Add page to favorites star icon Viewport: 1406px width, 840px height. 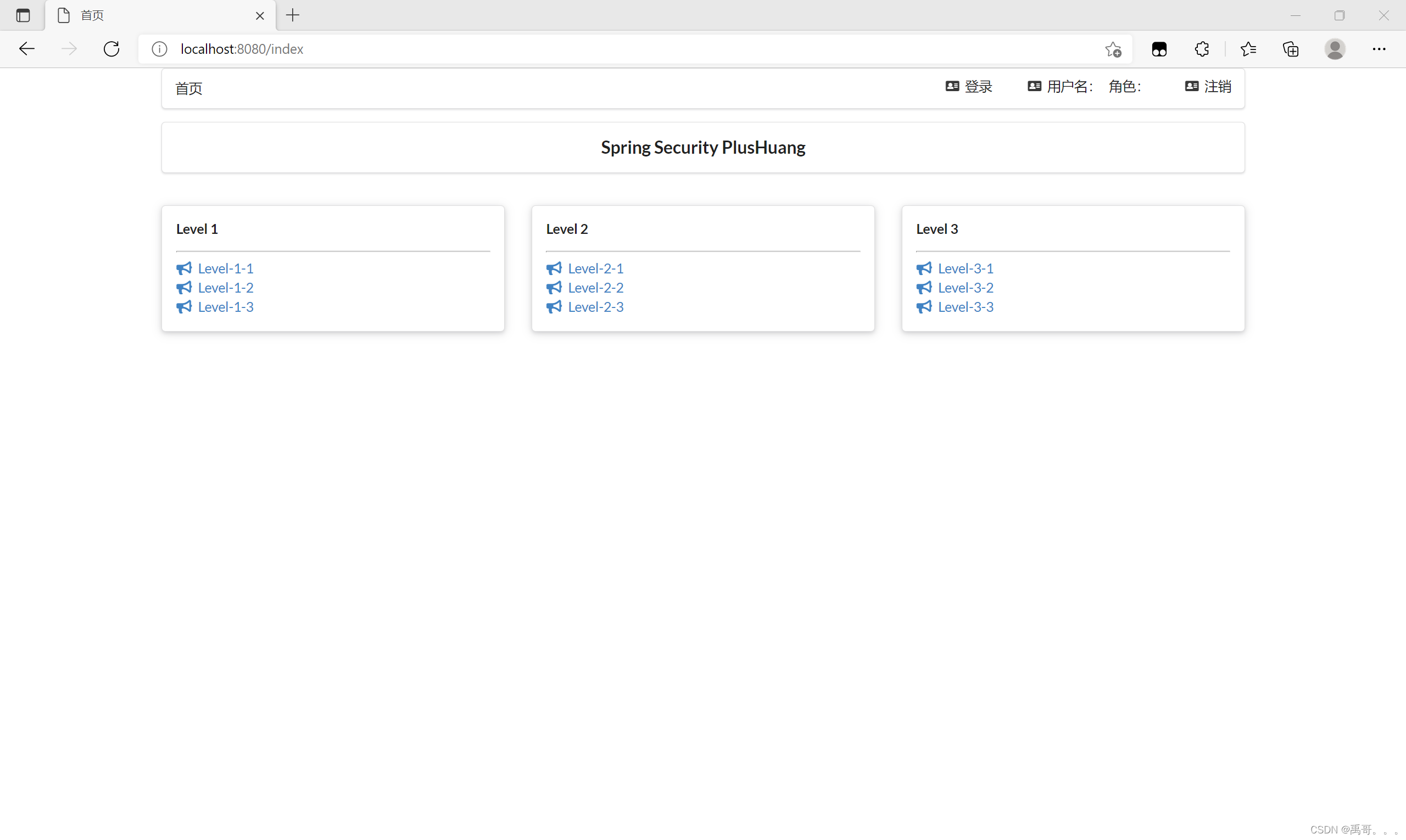(x=1113, y=49)
